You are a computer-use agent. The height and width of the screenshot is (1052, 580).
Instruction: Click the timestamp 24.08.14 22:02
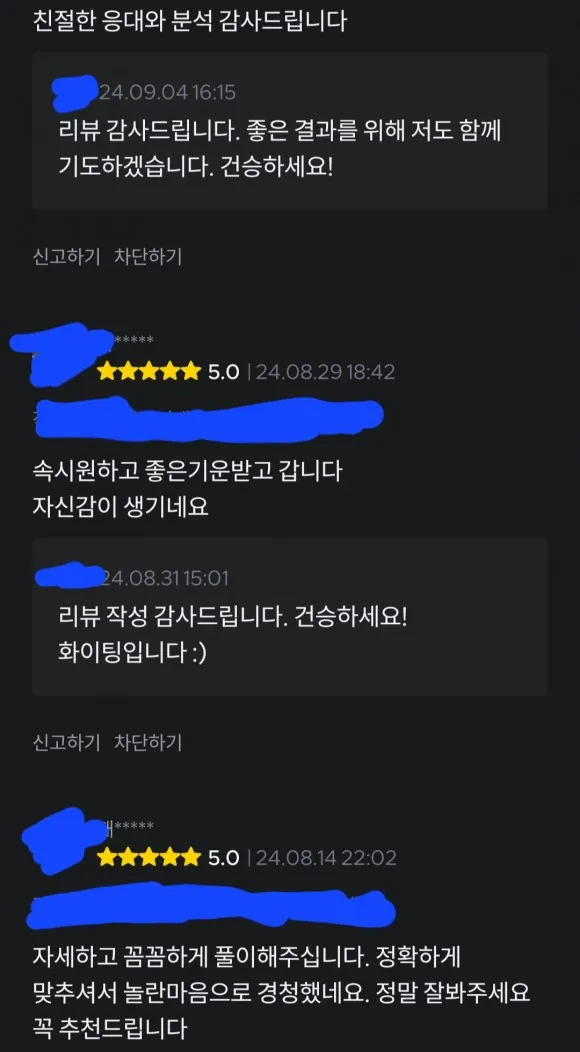point(326,857)
